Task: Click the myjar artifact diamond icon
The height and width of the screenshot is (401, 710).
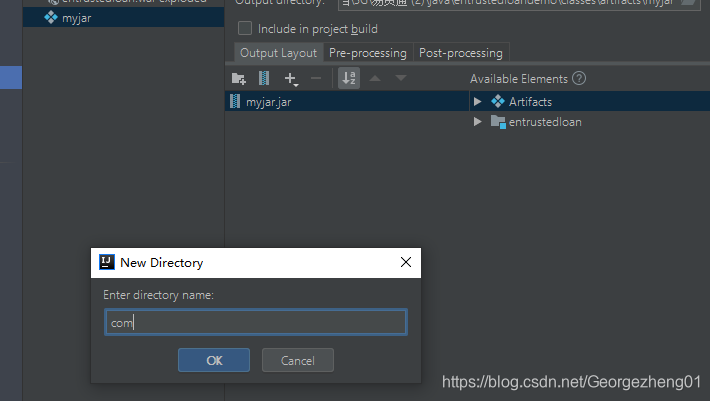Action: pyautogui.click(x=51, y=18)
